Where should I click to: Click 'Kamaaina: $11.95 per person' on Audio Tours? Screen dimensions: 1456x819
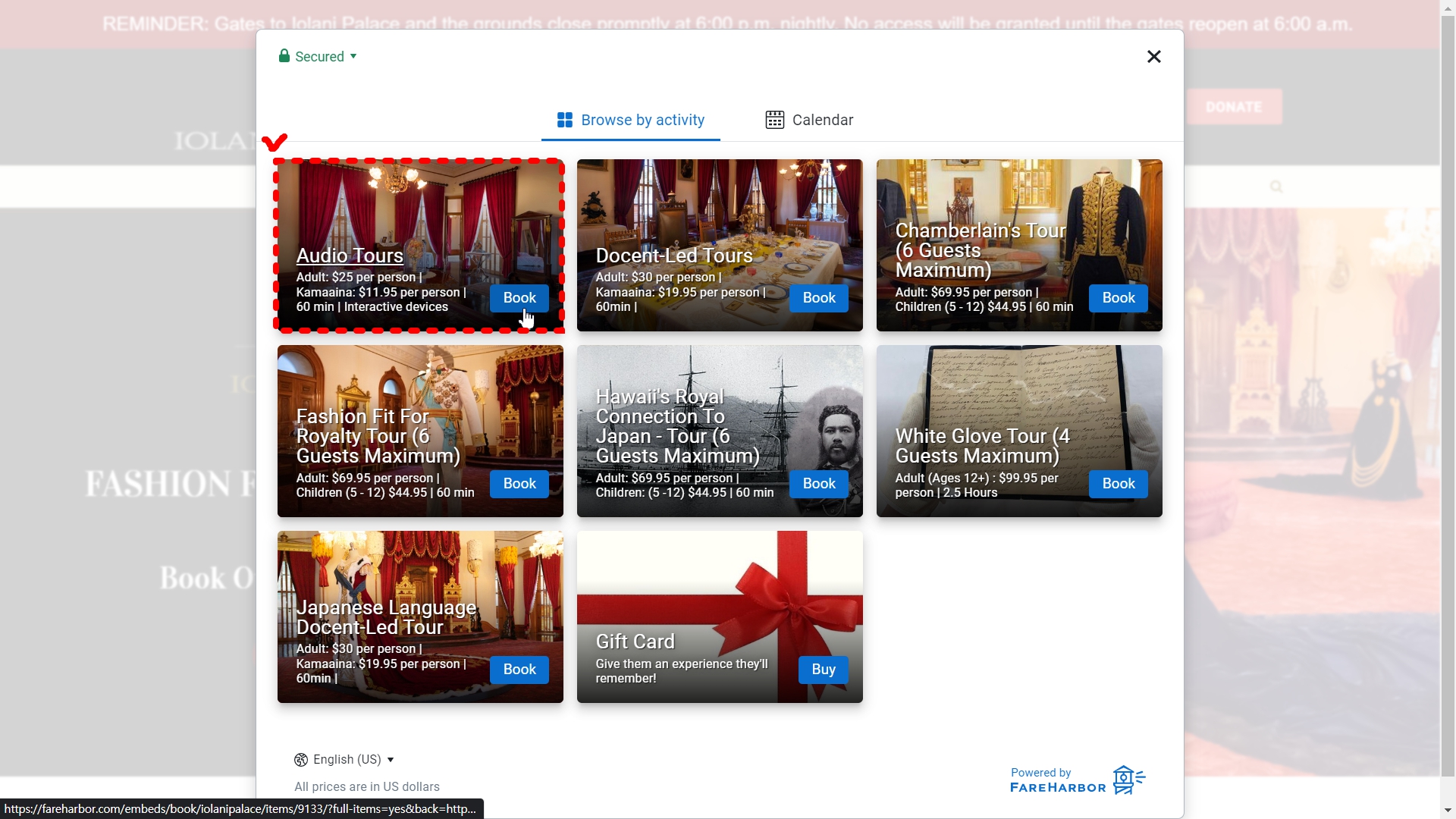point(378,292)
